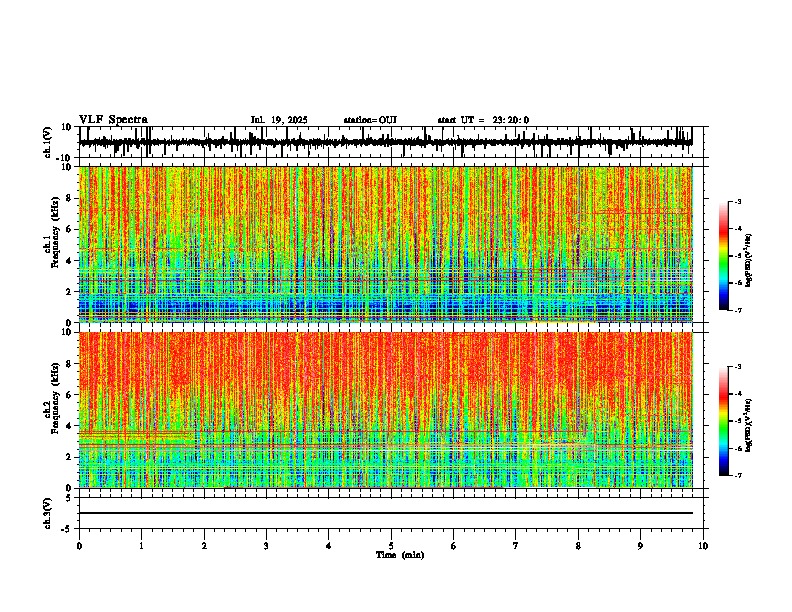Image resolution: width=792 pixels, height=612 pixels.
Task: Click time axis tick label "9"
Action: click(x=640, y=546)
